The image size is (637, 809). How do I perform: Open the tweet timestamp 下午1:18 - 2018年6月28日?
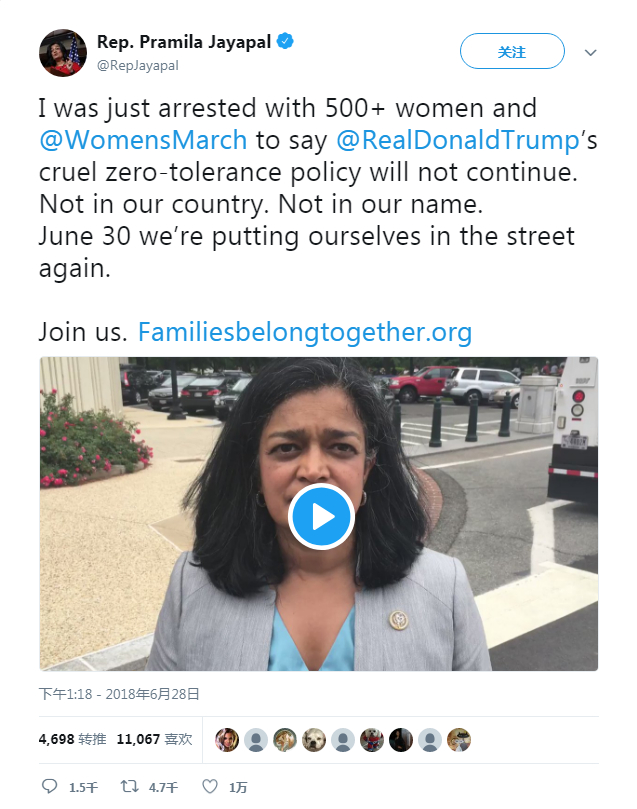tap(119, 693)
